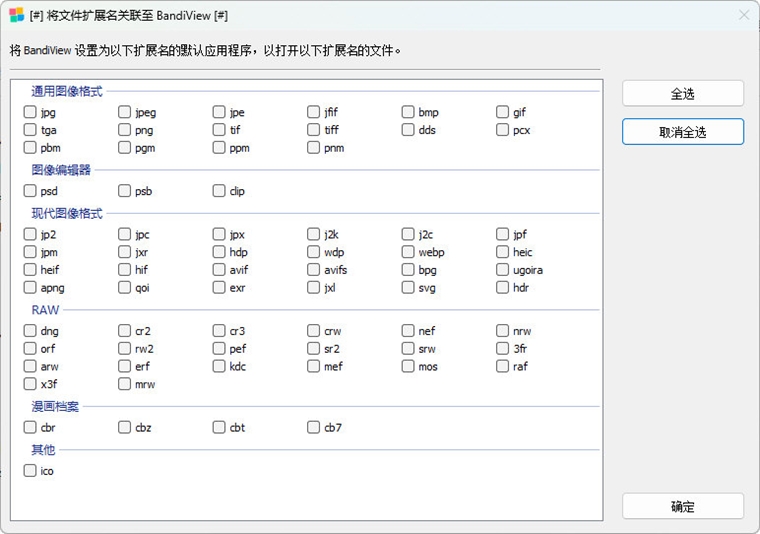Toggle the clip format checkbox
The width and height of the screenshot is (760, 534).
pyautogui.click(x=219, y=191)
